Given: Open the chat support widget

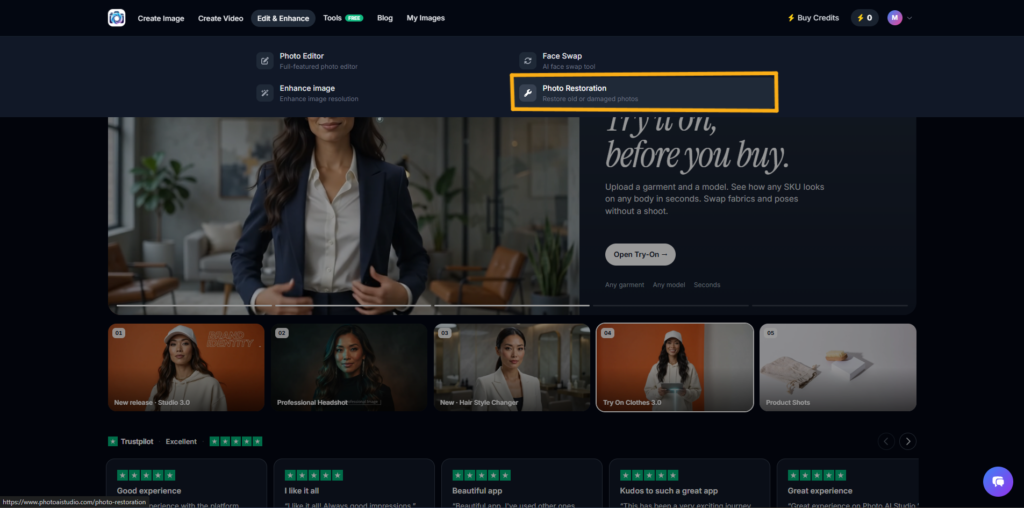Looking at the screenshot, I should click(998, 482).
